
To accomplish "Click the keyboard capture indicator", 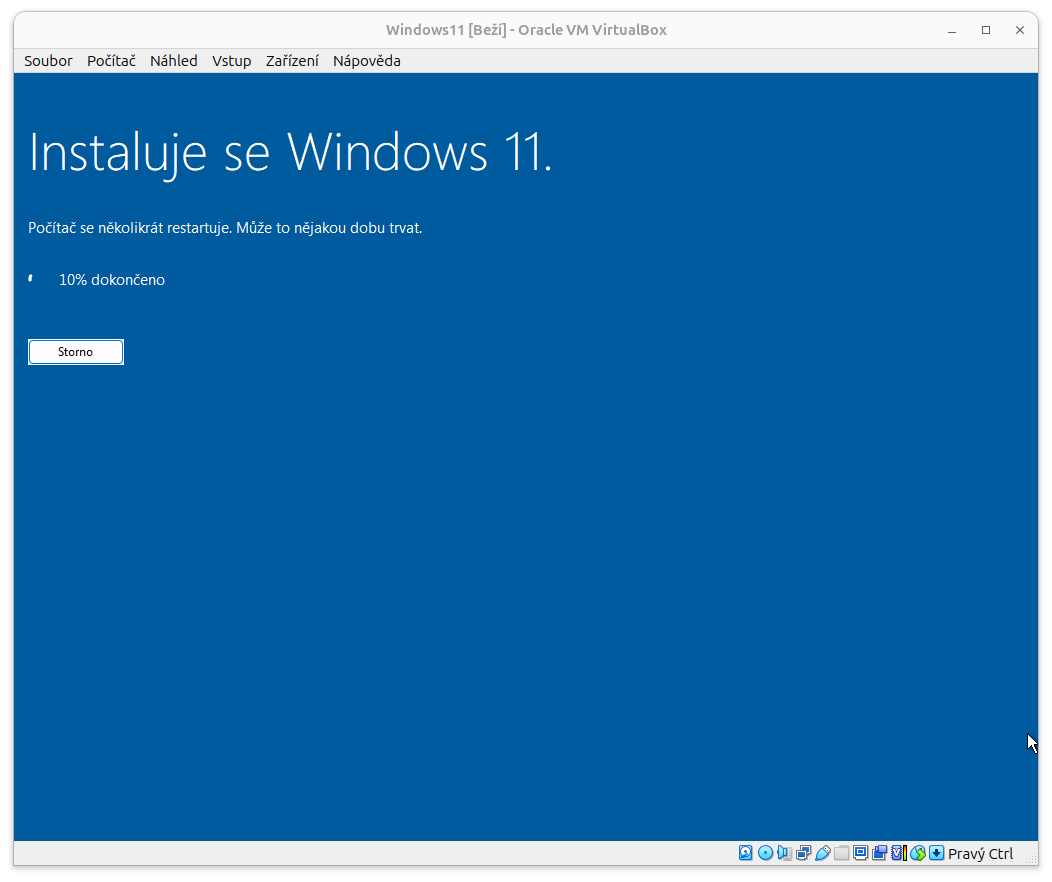I will pos(935,852).
